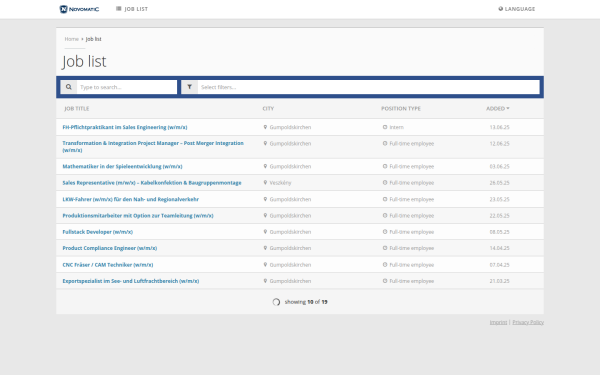Open the Privacy Policy link
The width and height of the screenshot is (600, 375).
528,322
